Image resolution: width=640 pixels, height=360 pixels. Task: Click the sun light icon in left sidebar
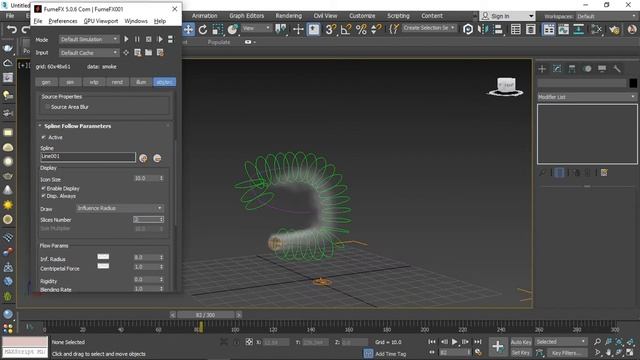tap(8, 205)
